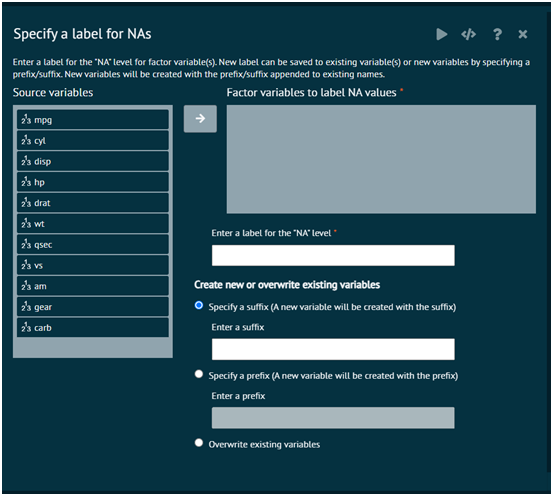Image resolution: width=553 pixels, height=496 pixels.
Task: Select the qsec variable
Action: pyautogui.click(x=93, y=244)
